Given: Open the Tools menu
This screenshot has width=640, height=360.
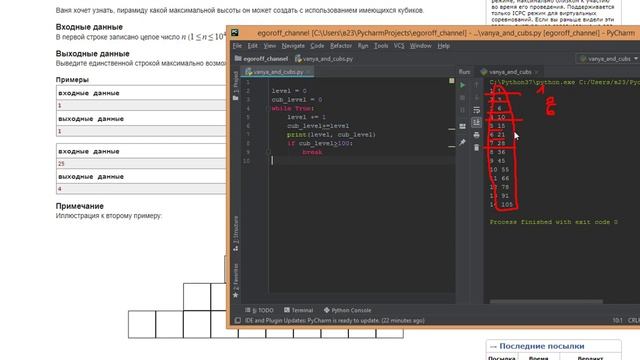Looking at the screenshot, I should (x=381, y=46).
